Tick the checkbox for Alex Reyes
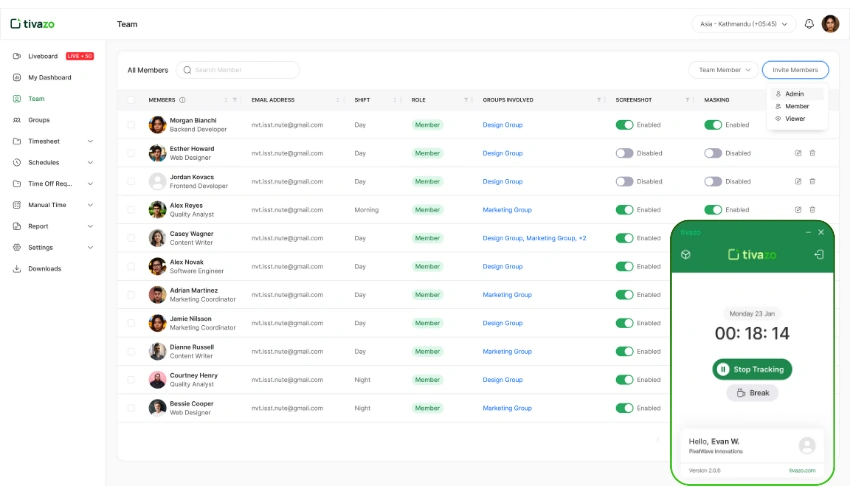Image resolution: width=850 pixels, height=494 pixels. coord(131,210)
